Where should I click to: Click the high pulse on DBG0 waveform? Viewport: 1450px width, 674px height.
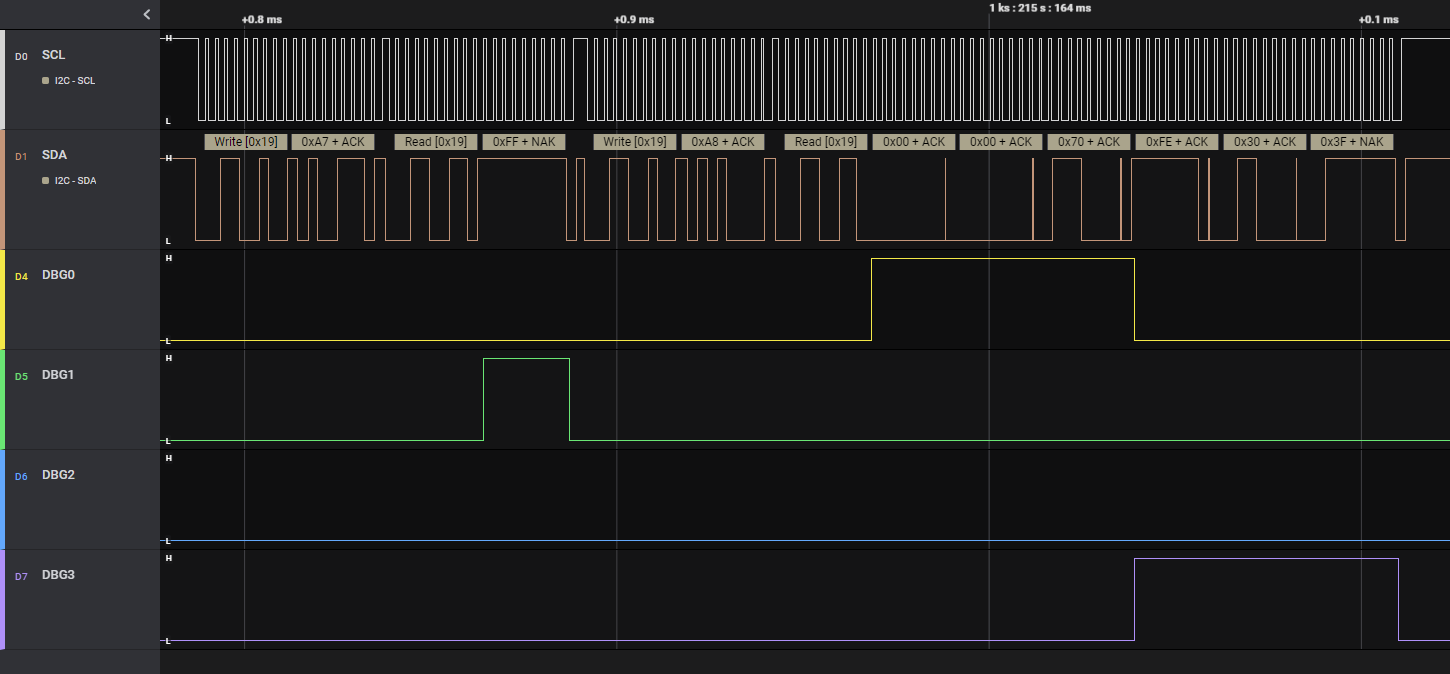[1003, 299]
